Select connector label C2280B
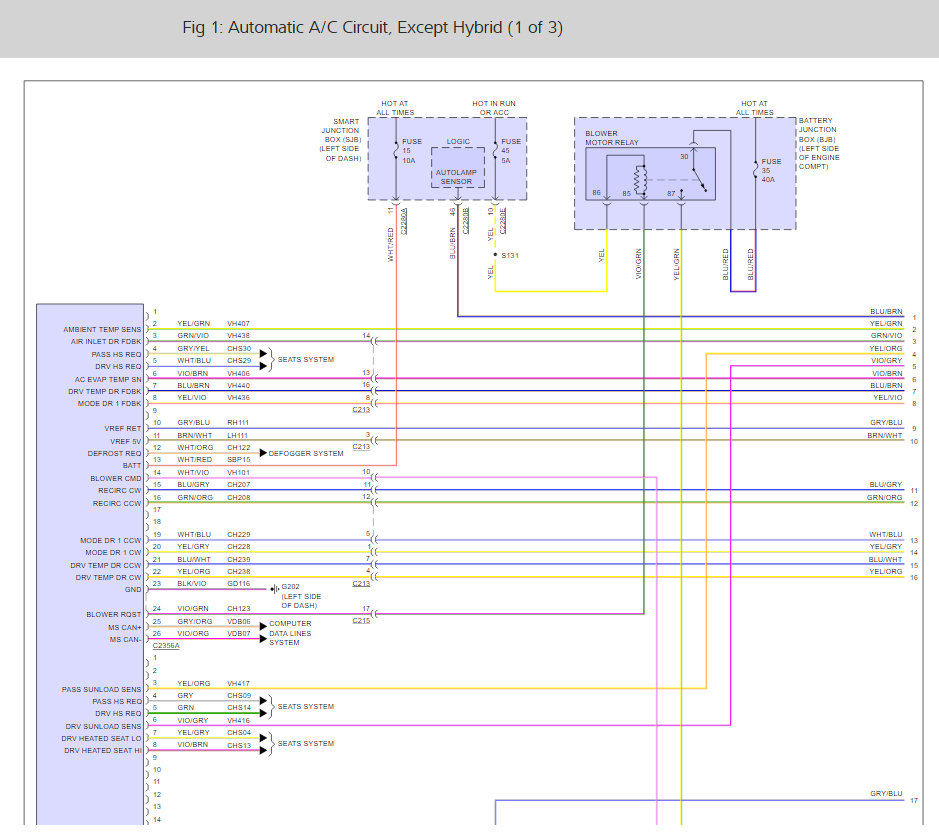Image resolution: width=939 pixels, height=839 pixels. coord(466,221)
